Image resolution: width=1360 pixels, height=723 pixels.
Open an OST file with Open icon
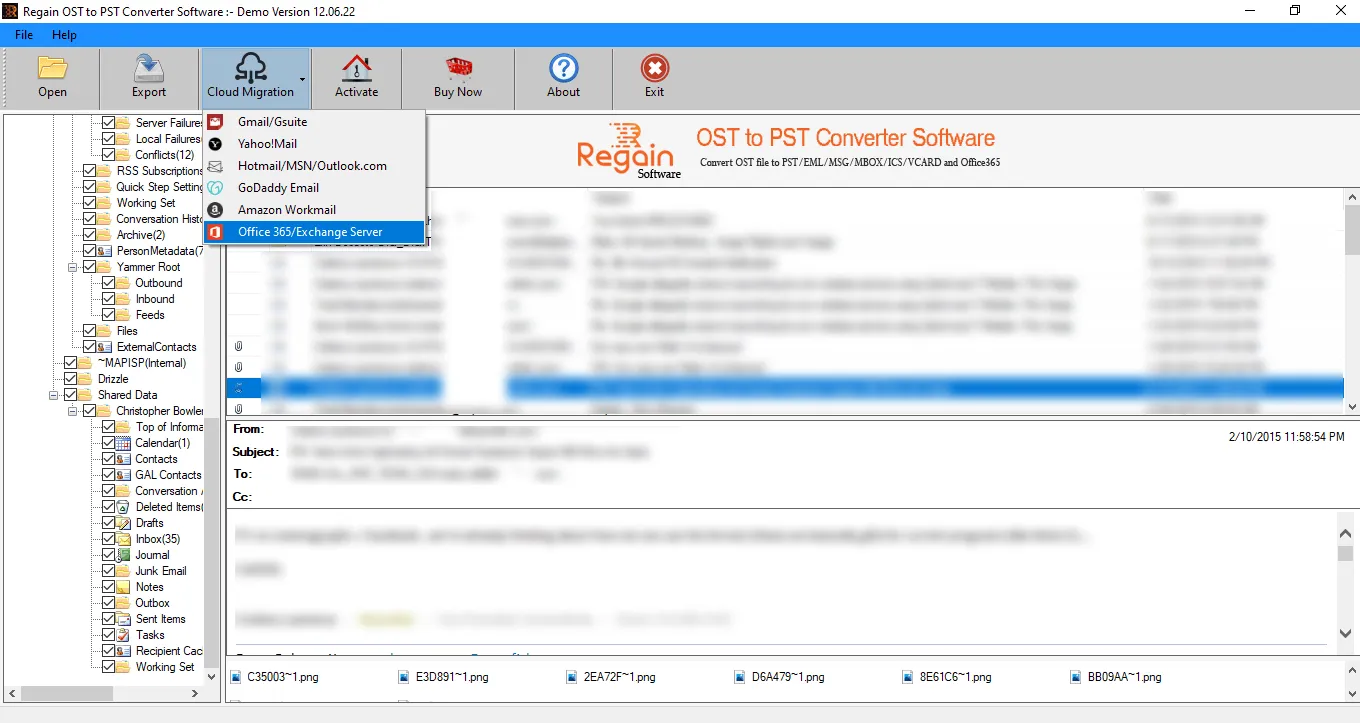pyautogui.click(x=52, y=68)
